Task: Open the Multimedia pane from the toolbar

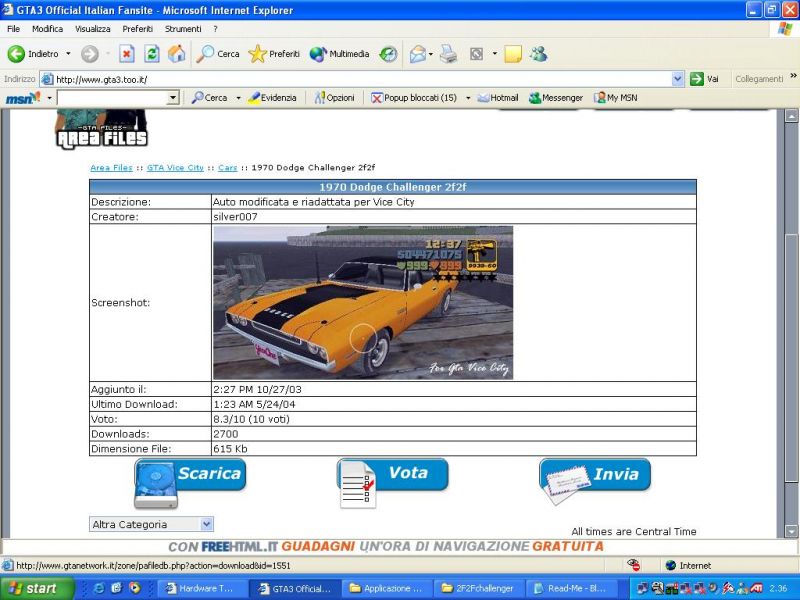Action: pos(339,54)
